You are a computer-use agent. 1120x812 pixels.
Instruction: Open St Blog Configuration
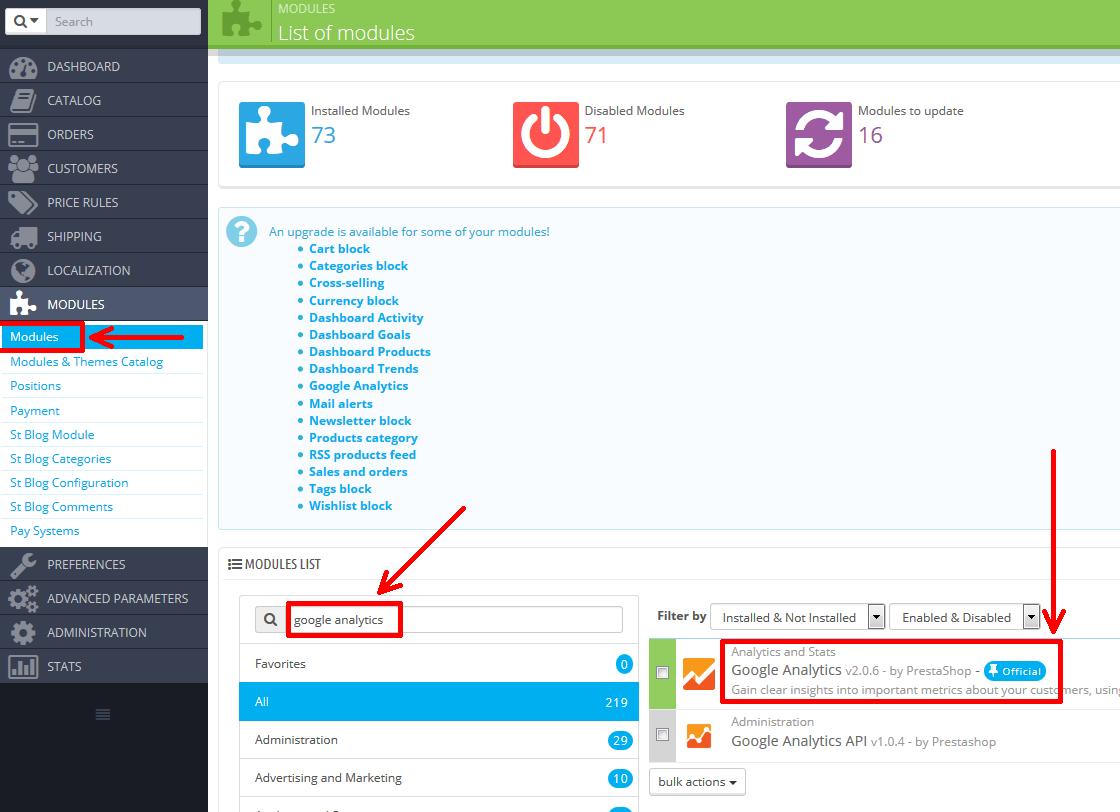click(69, 483)
